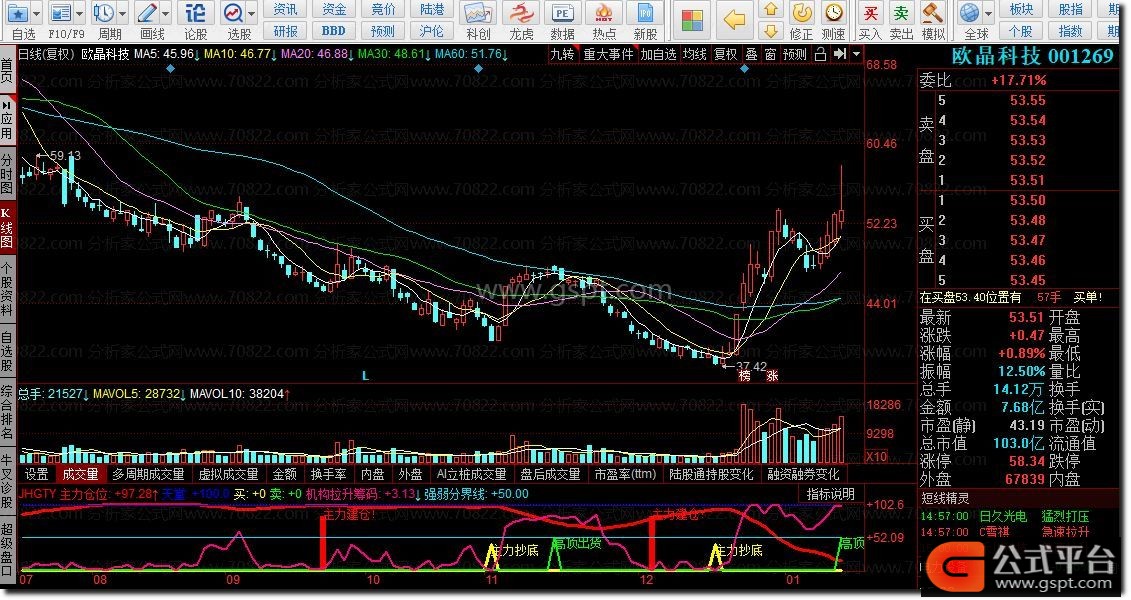Click the 指标说明 indicator description button
1131x600 pixels.
pos(830,494)
